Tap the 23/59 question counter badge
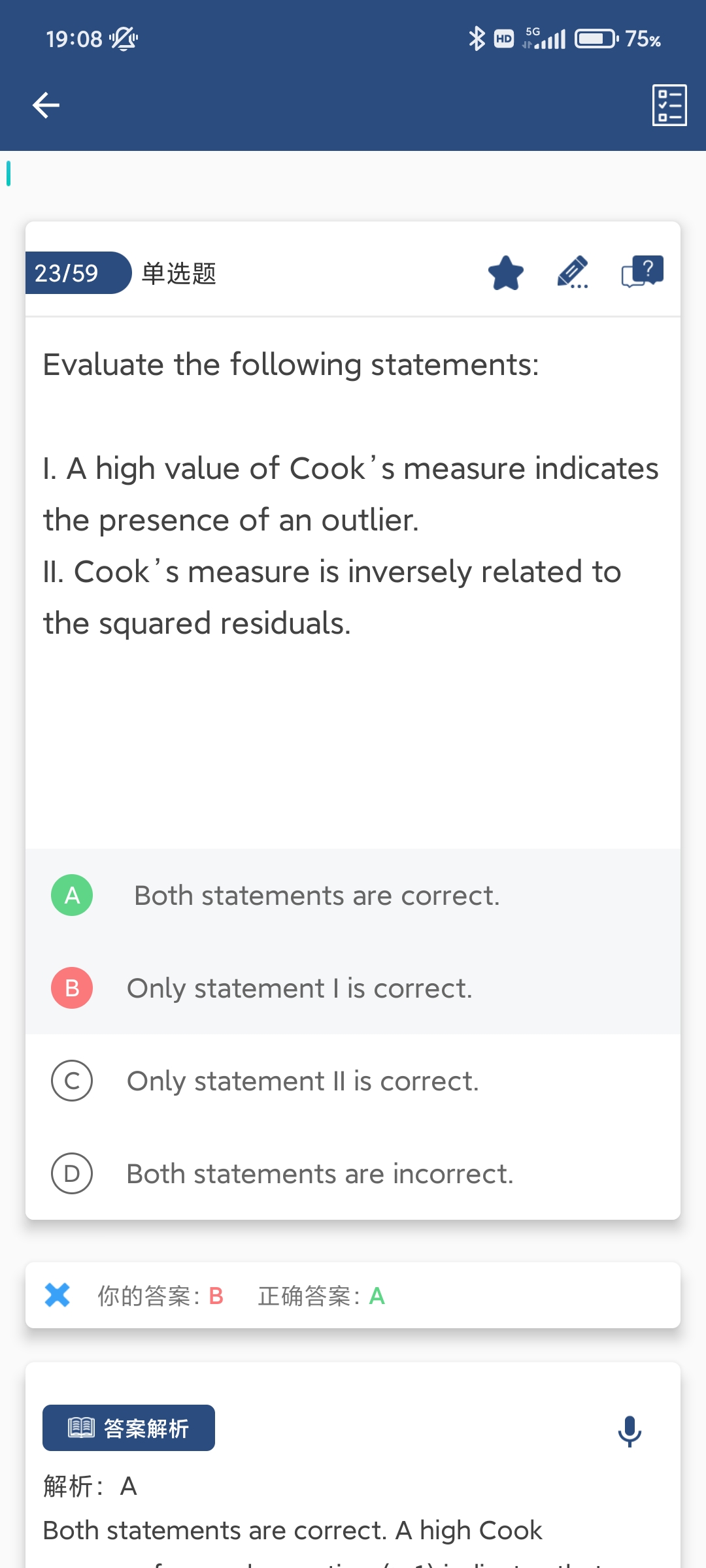The width and height of the screenshot is (706, 1568). coord(73,273)
